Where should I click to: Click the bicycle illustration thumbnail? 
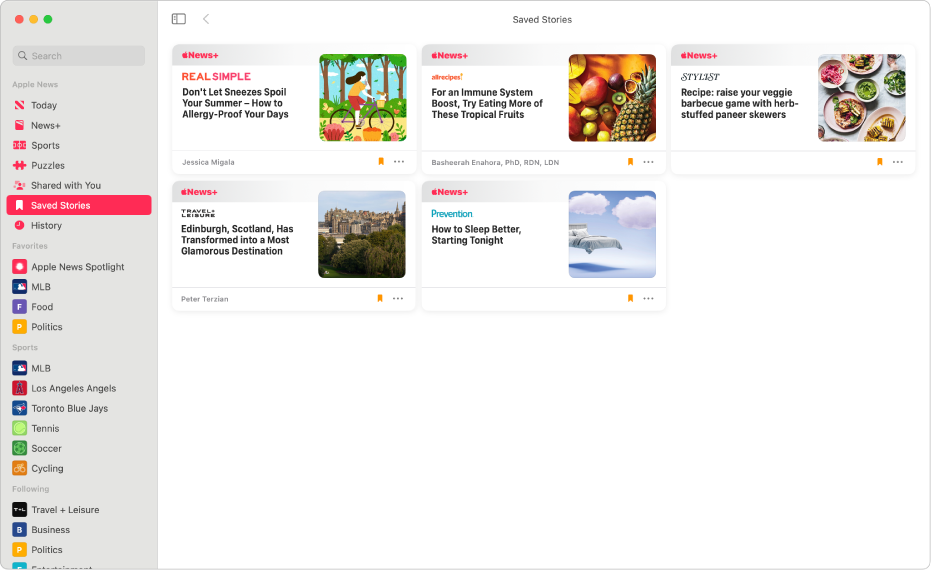[x=363, y=98]
